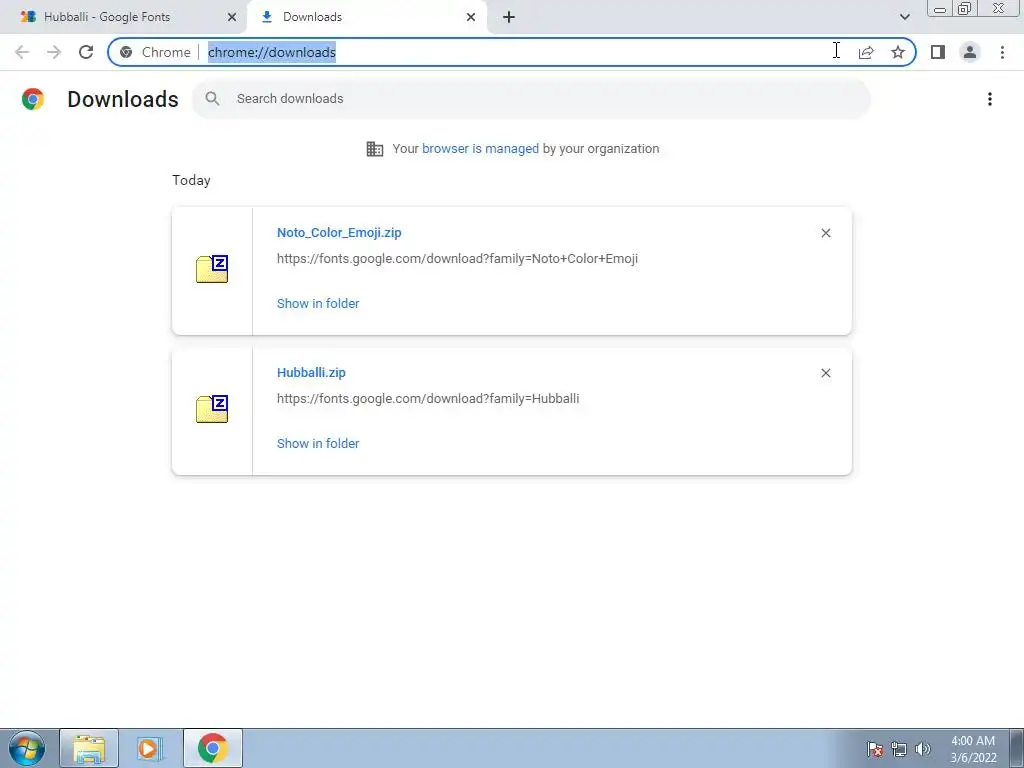Focus the Search downloads field
The height and width of the screenshot is (768, 1024).
pyautogui.click(x=531, y=99)
